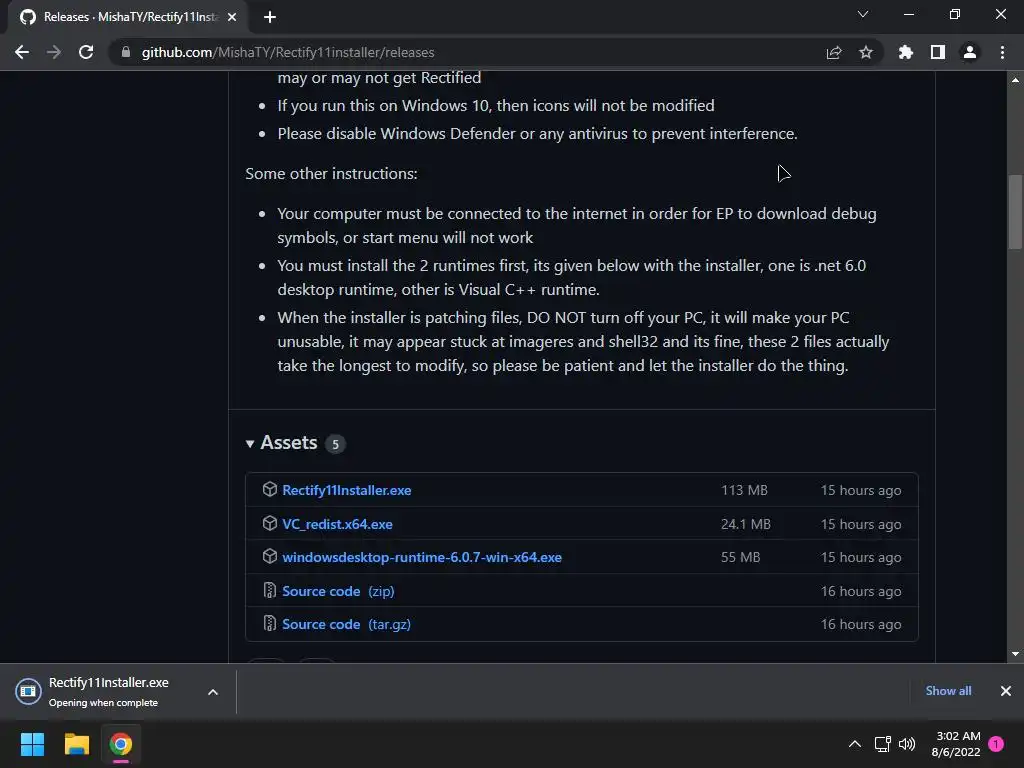Viewport: 1024px width, 768px height.
Task: Click file icon beside Source code (tar.gz)
Action: pyautogui.click(x=270, y=624)
